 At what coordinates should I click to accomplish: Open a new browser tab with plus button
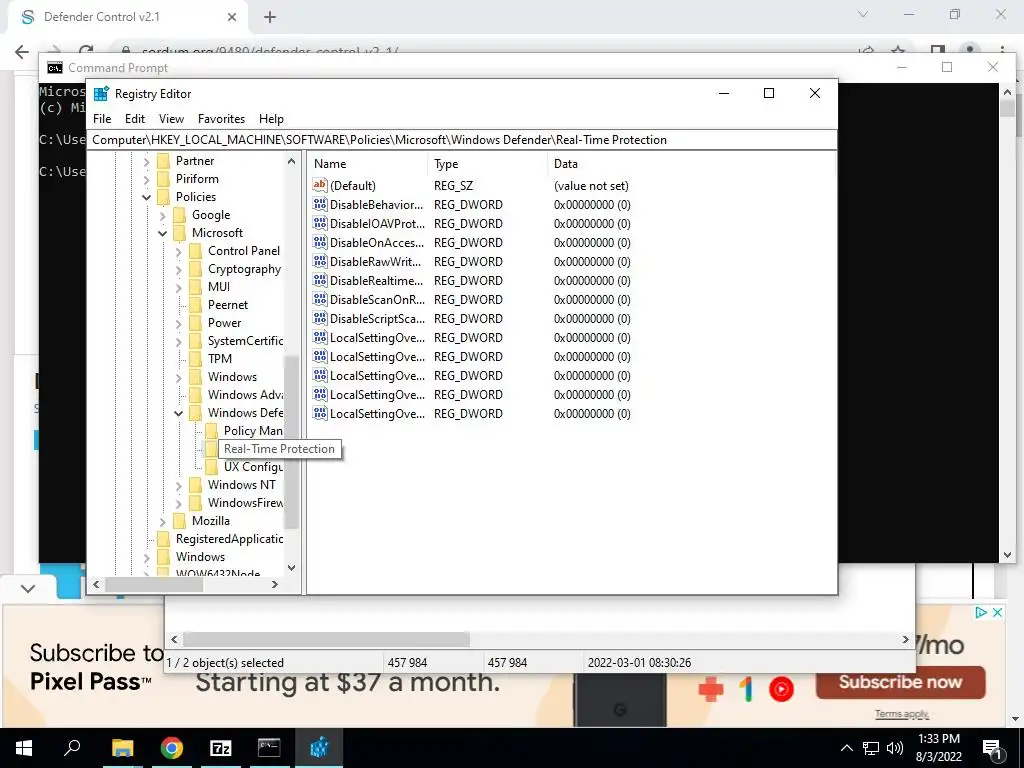click(270, 18)
